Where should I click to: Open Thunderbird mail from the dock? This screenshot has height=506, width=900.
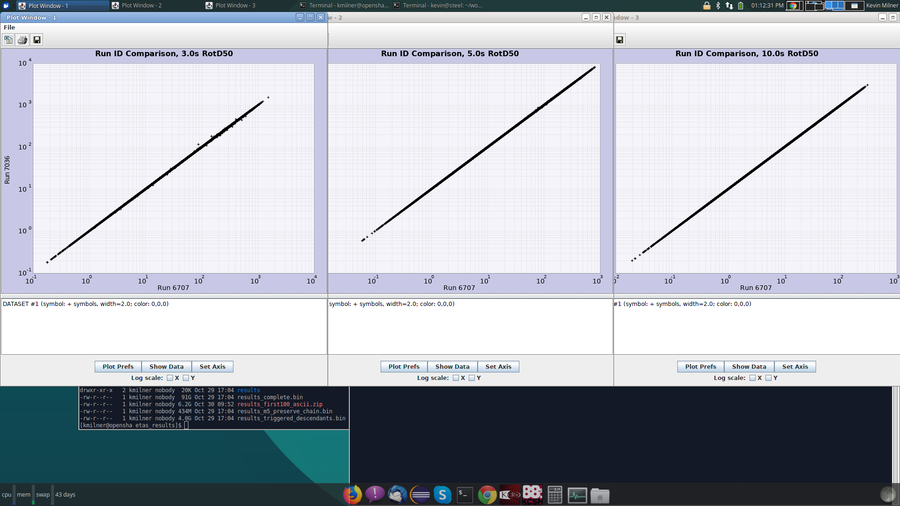point(397,494)
